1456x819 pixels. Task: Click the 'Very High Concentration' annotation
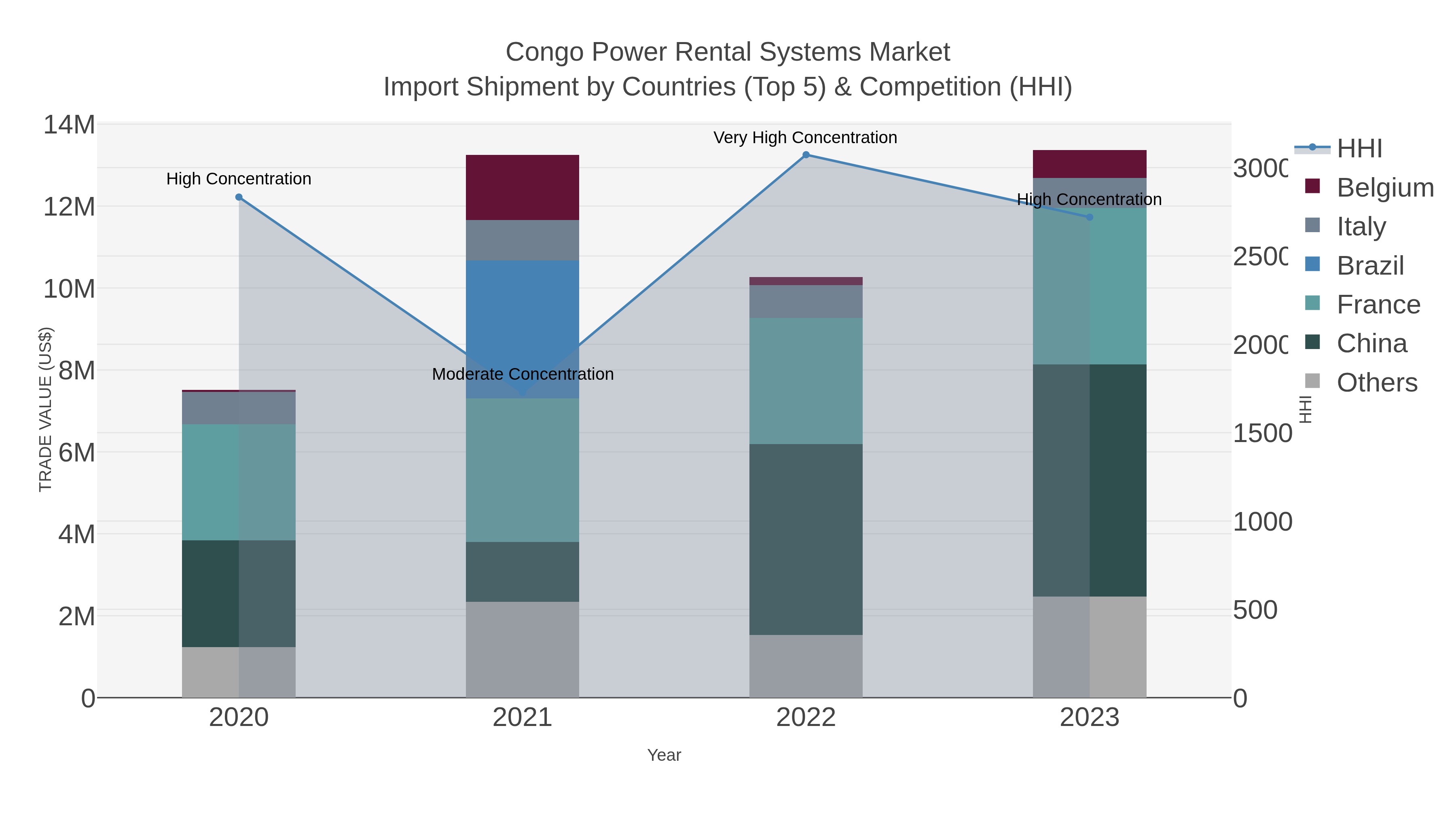click(805, 138)
